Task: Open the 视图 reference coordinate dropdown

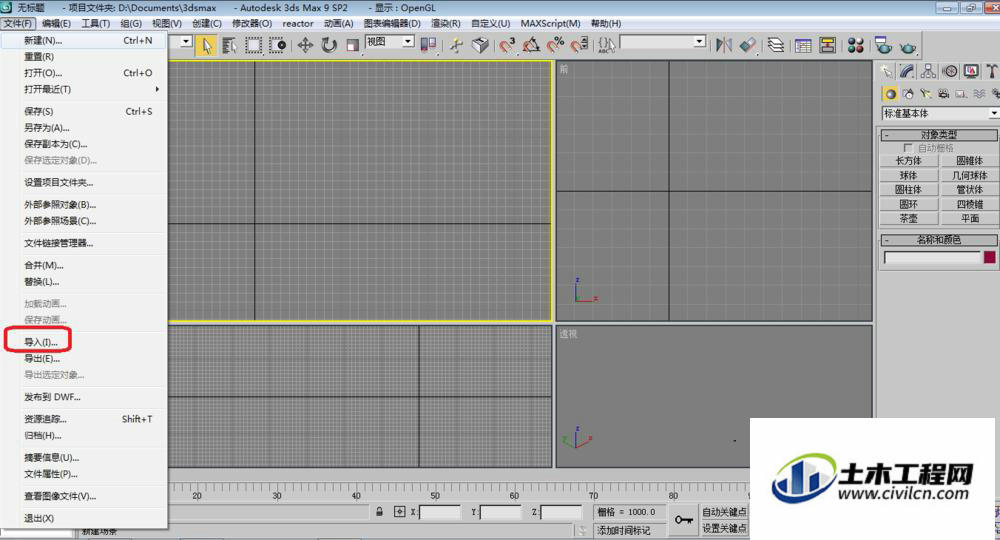Action: (390, 41)
